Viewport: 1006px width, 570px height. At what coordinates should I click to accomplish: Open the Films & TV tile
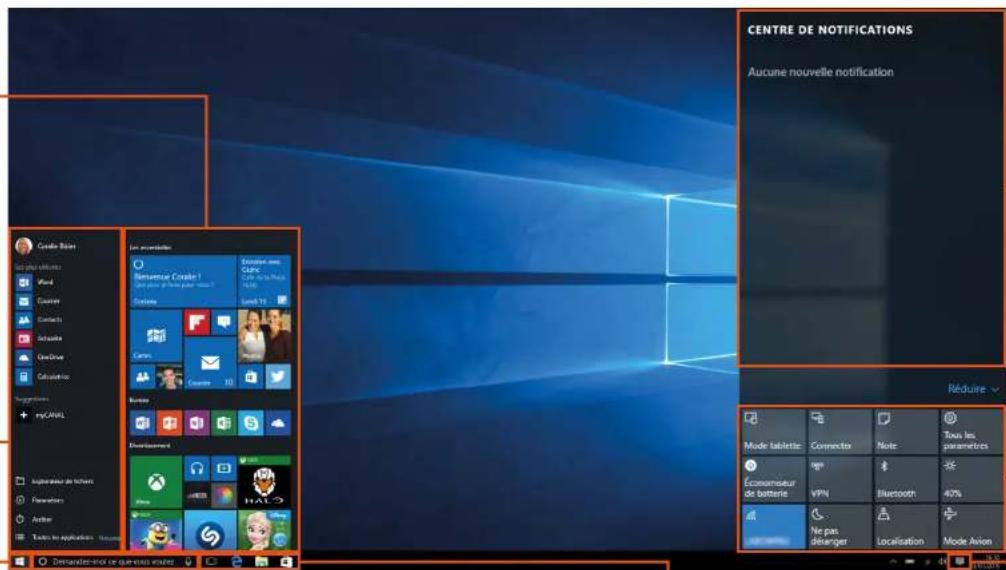pos(223,469)
